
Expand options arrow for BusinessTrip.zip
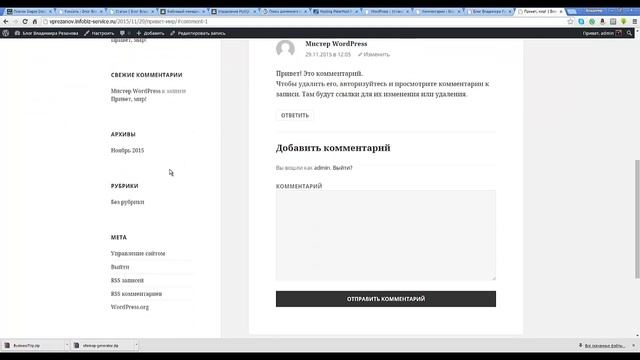click(x=67, y=345)
